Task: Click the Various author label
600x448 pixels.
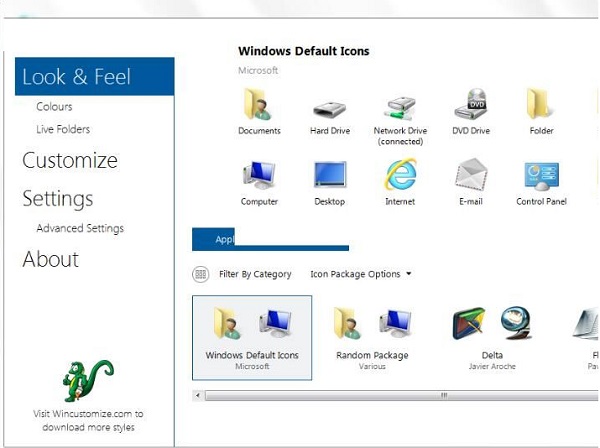Action: (x=372, y=366)
